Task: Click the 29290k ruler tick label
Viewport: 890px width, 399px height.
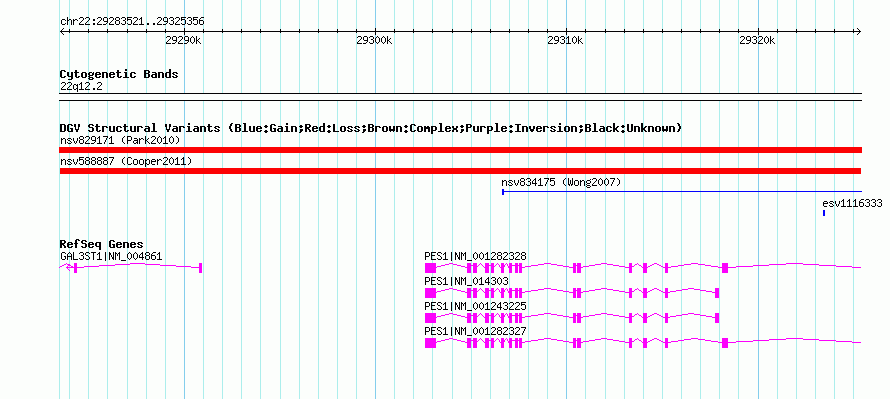Action: [183, 41]
